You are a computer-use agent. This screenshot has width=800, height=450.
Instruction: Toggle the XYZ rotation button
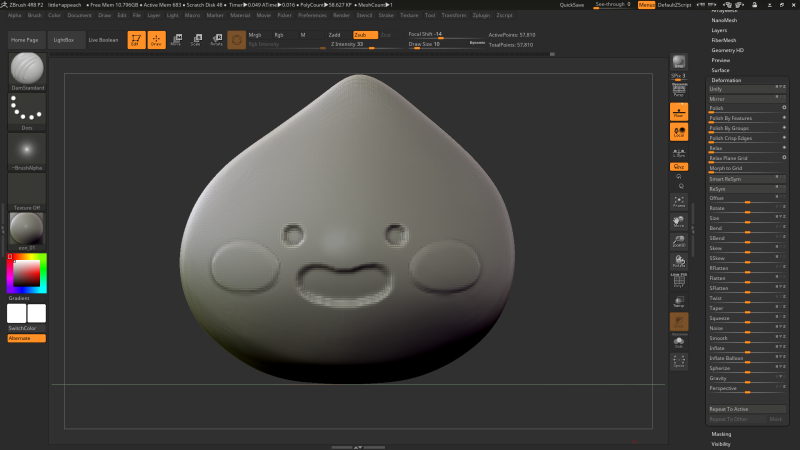click(679, 167)
